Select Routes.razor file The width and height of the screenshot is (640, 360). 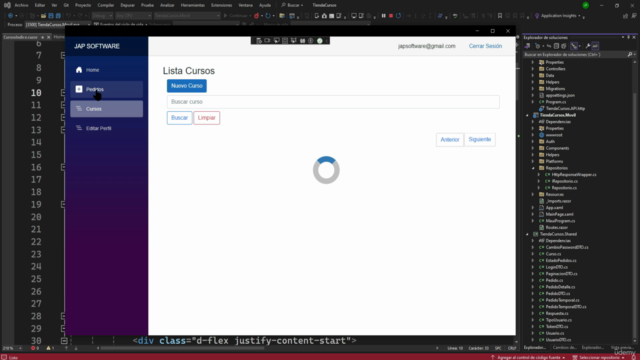pyautogui.click(x=557, y=227)
